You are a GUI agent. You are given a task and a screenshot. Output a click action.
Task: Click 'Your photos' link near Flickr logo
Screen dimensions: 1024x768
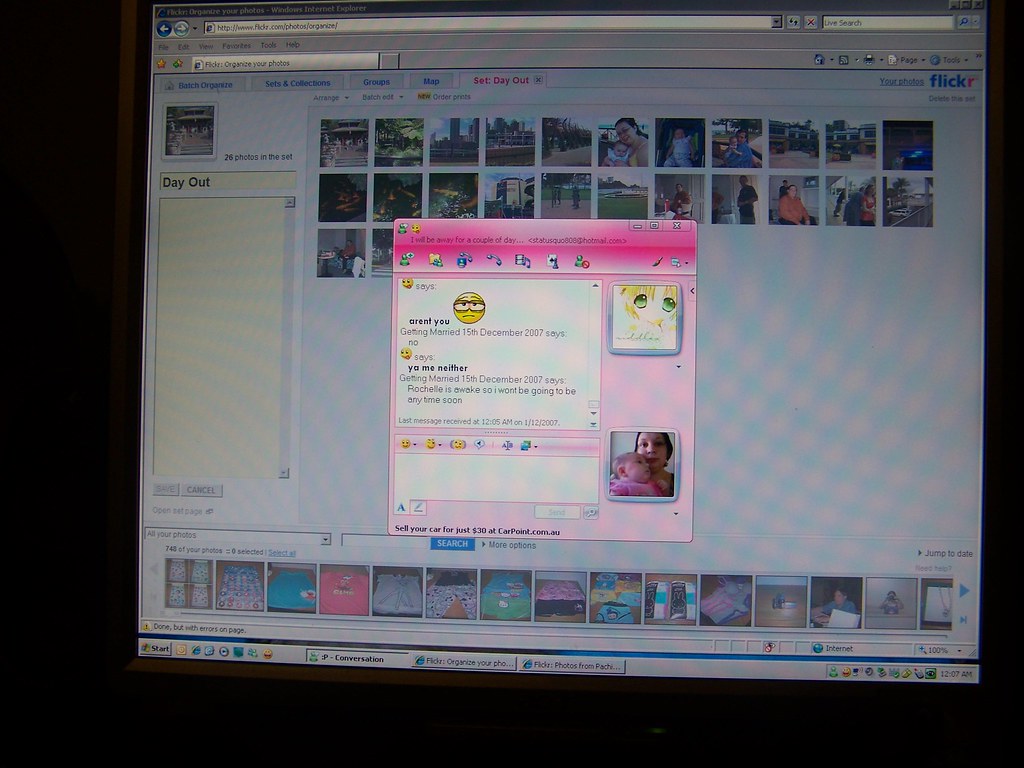[901, 82]
